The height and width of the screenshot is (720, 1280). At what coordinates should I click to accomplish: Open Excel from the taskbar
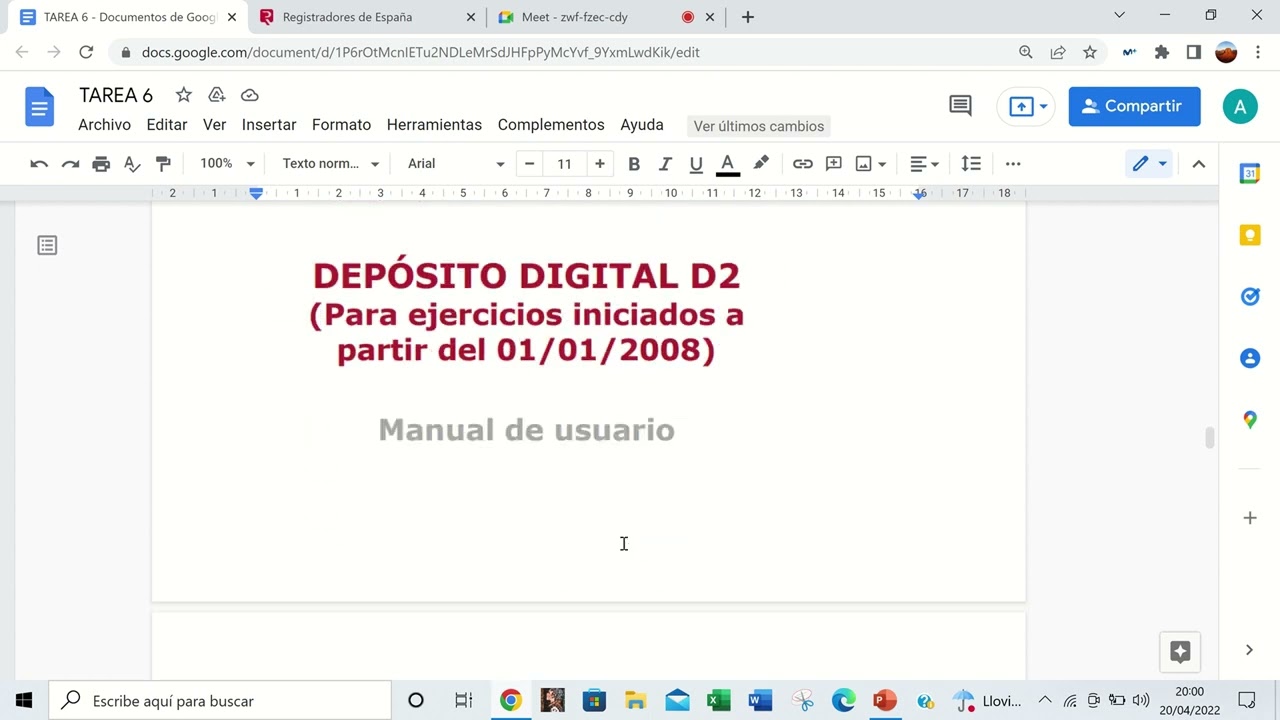[718, 700]
